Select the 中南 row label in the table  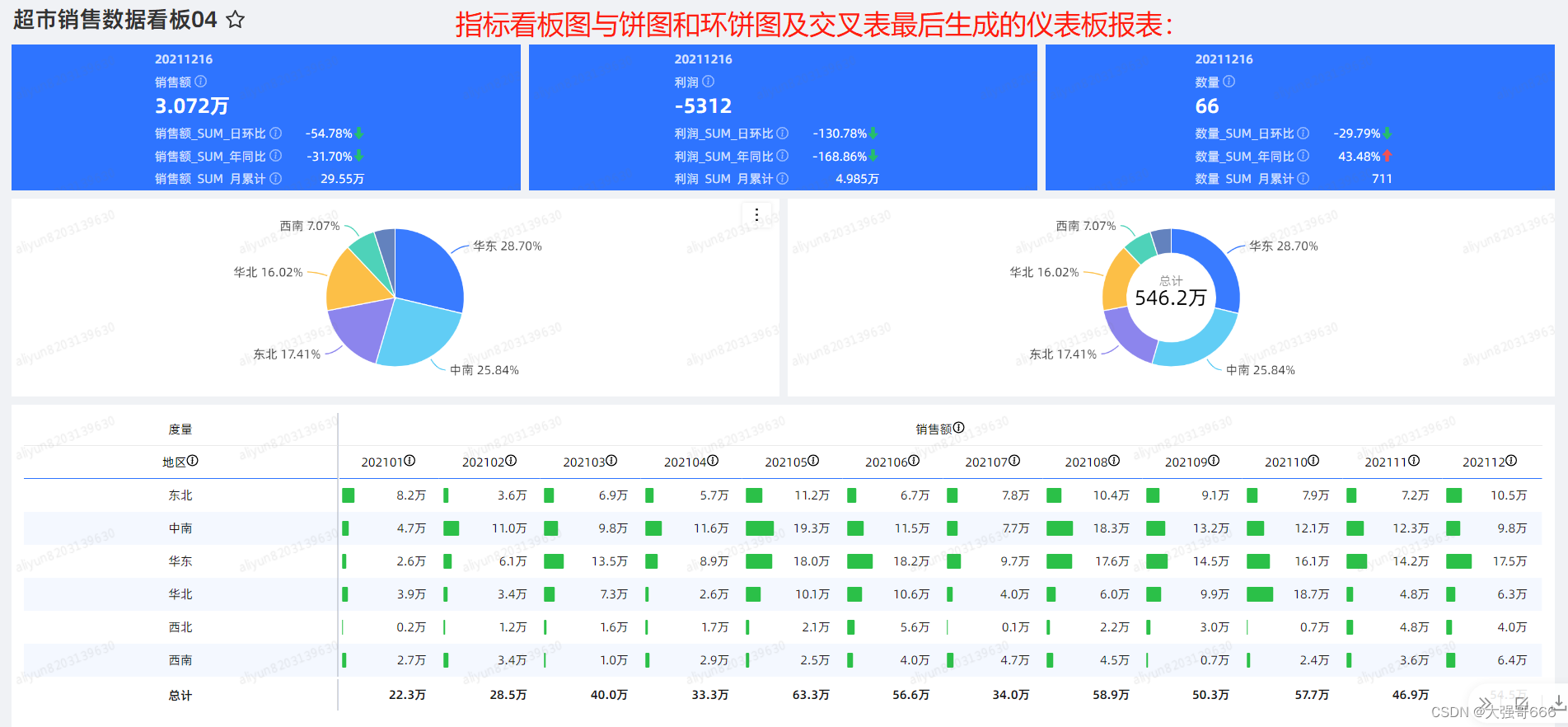pyautogui.click(x=180, y=528)
